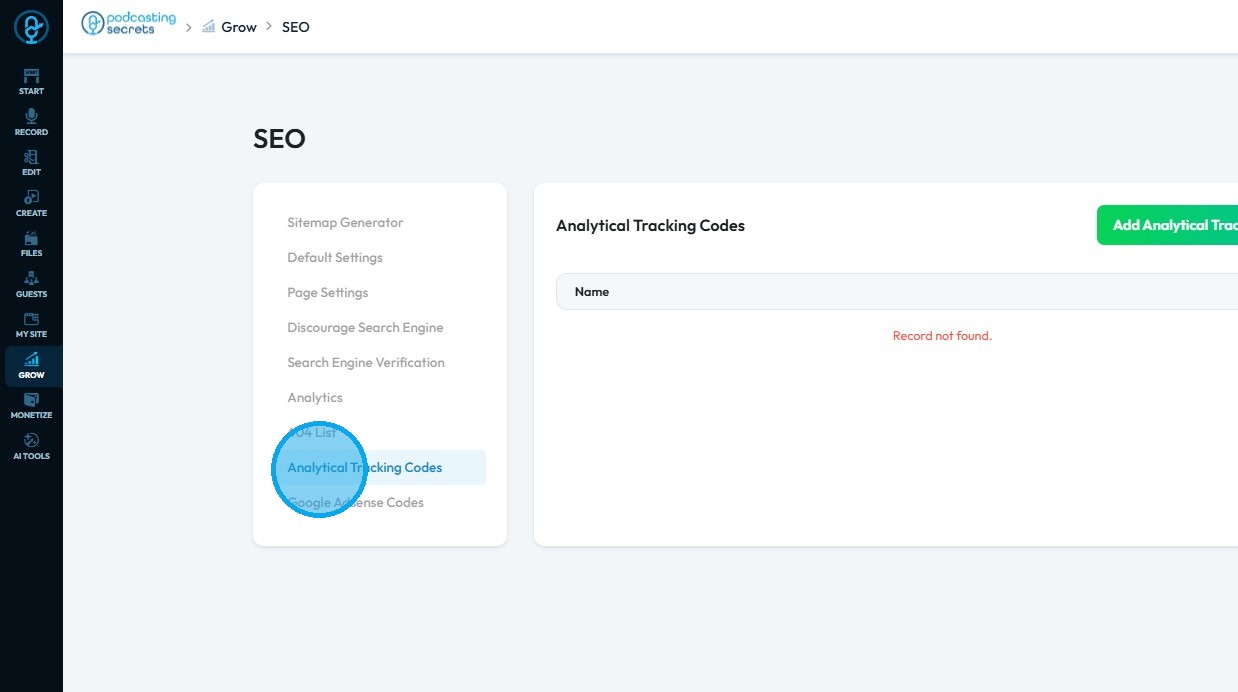Open the Start section in sidebar
The width and height of the screenshot is (1238, 692).
31,81
